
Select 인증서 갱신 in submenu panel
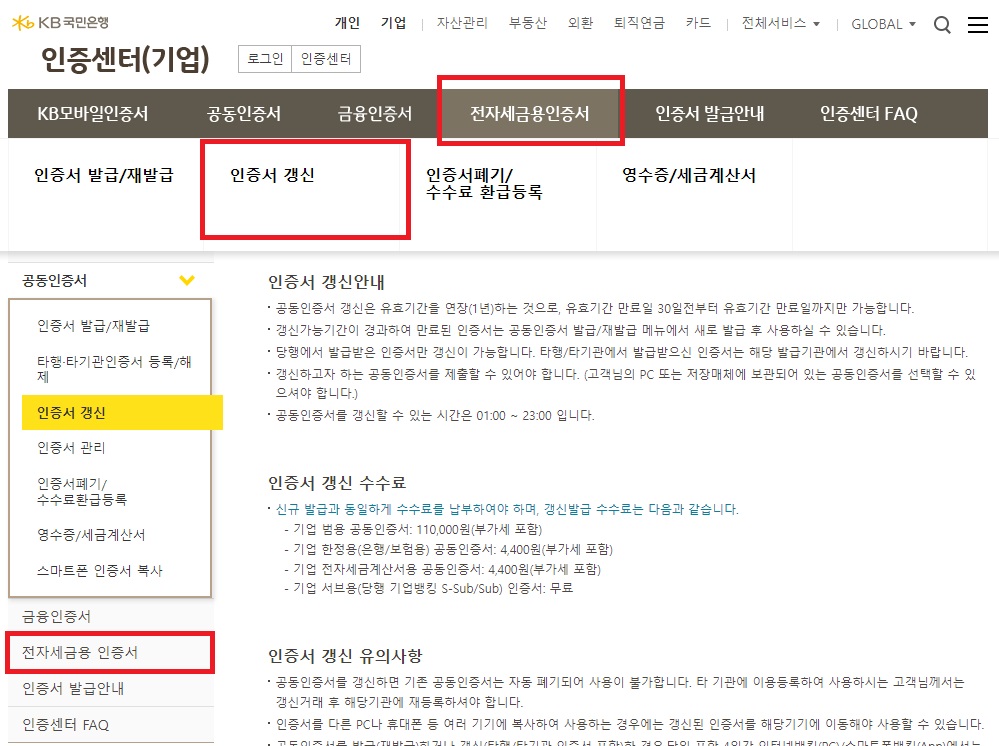click(x=272, y=175)
